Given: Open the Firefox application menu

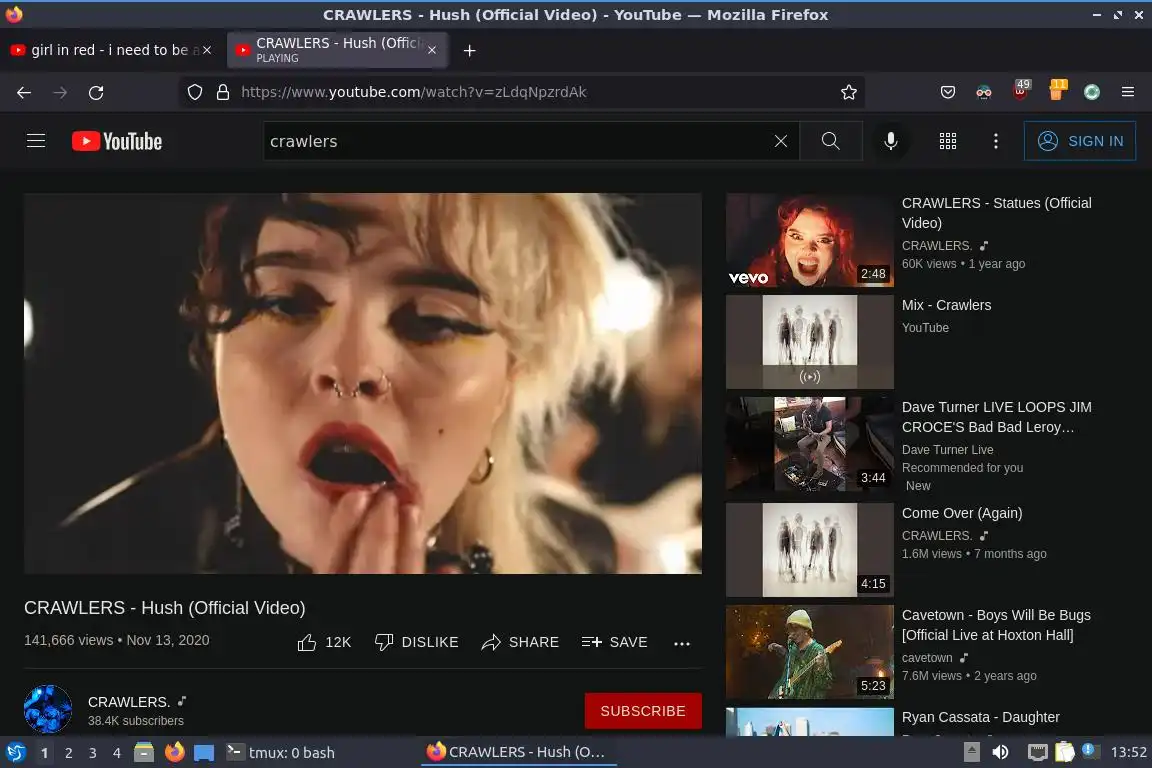Looking at the screenshot, I should 1128,92.
